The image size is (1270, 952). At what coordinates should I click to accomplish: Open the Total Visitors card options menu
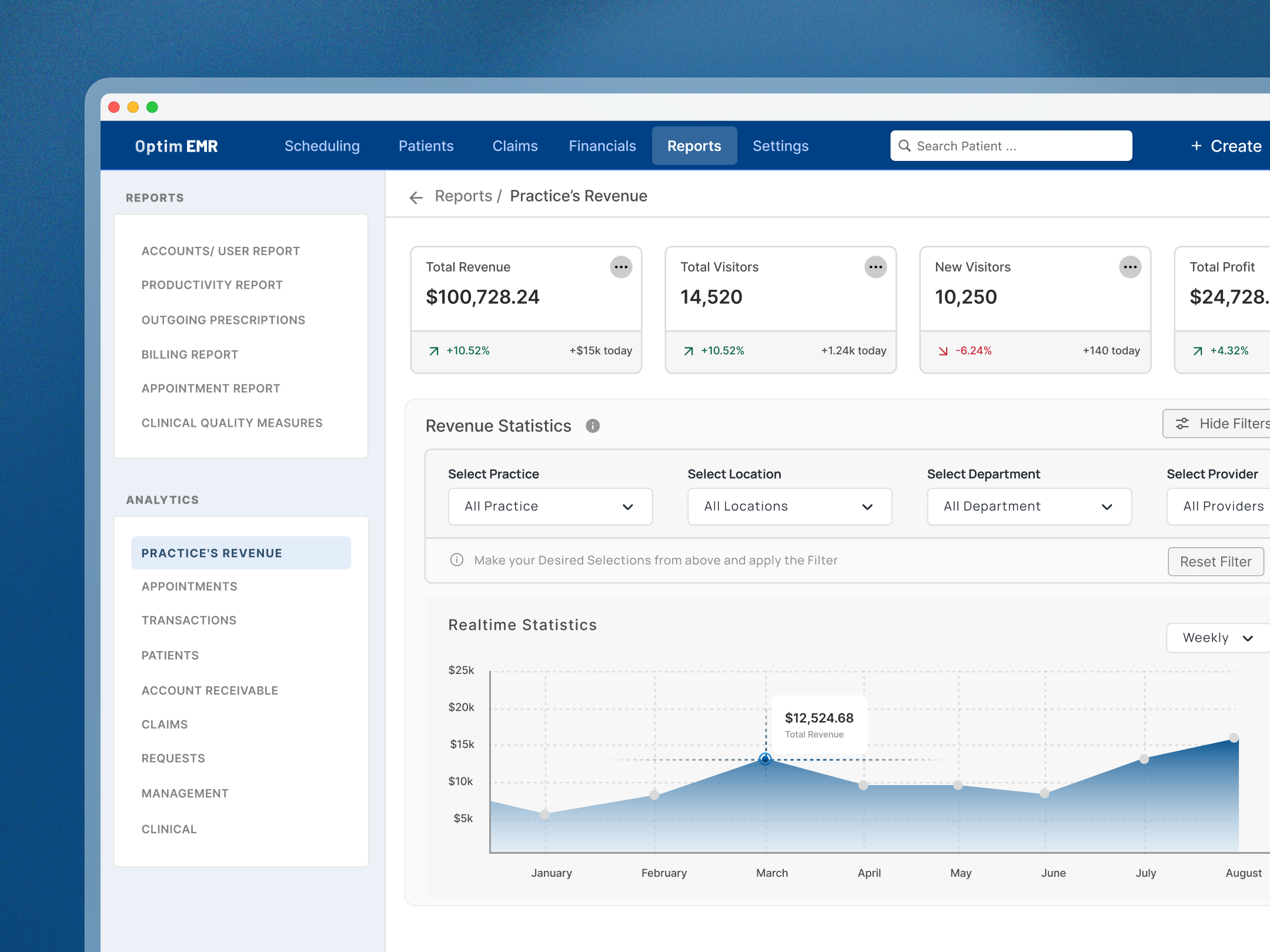point(876,267)
